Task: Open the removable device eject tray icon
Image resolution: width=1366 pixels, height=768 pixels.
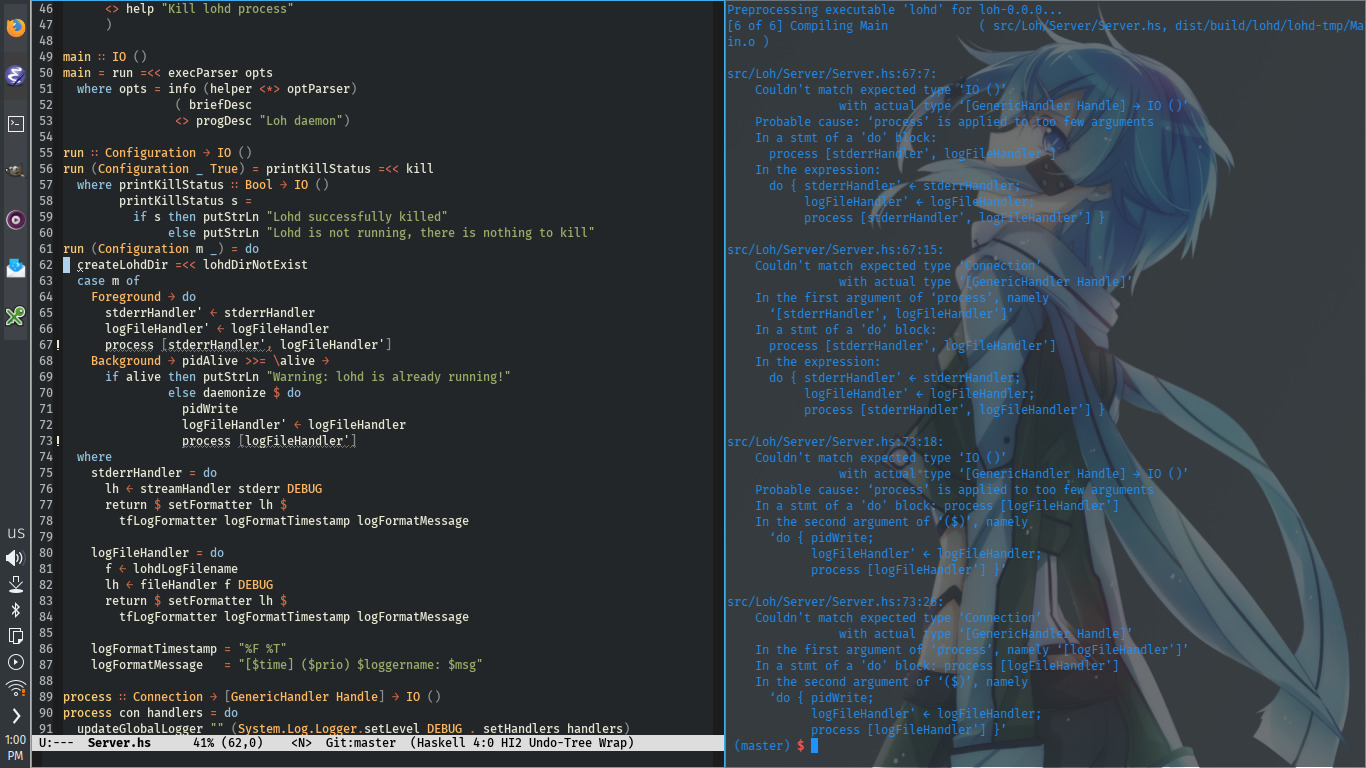Action: (x=16, y=584)
